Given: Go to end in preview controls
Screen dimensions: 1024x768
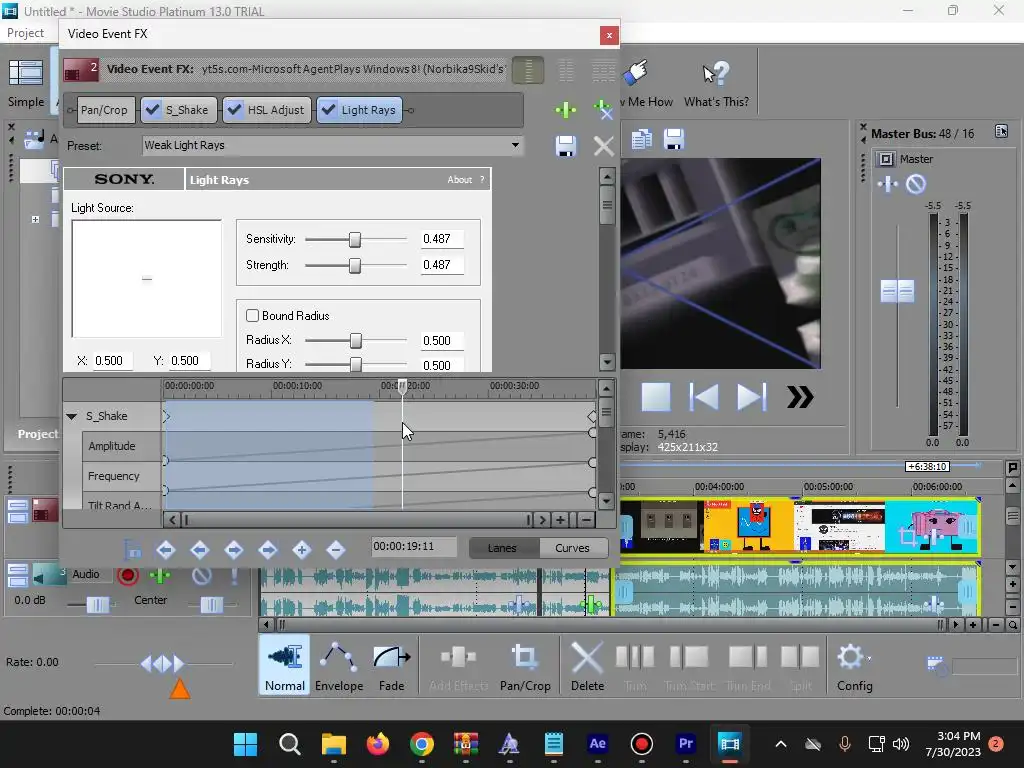Looking at the screenshot, I should click(752, 397).
